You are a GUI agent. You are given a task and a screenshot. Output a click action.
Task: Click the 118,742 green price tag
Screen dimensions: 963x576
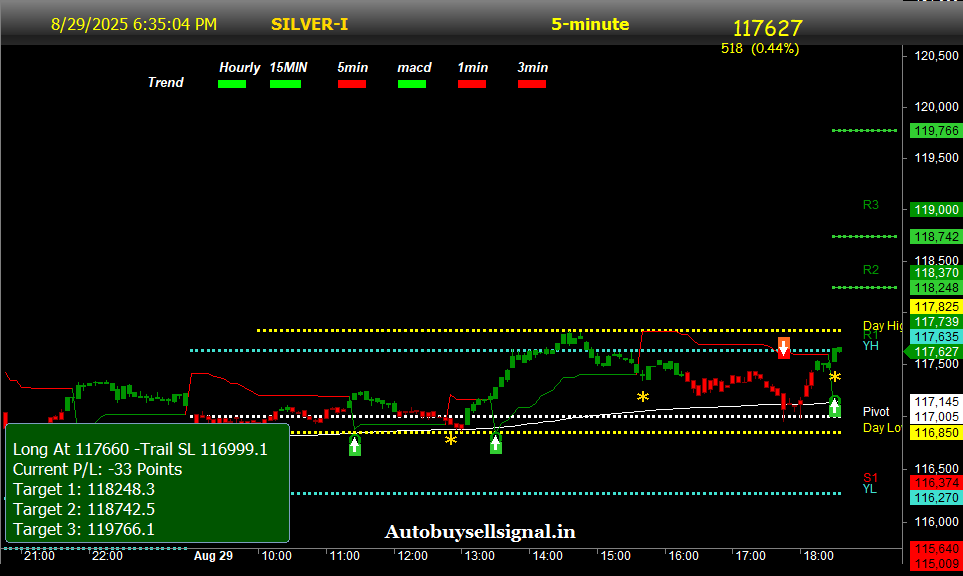pos(936,236)
